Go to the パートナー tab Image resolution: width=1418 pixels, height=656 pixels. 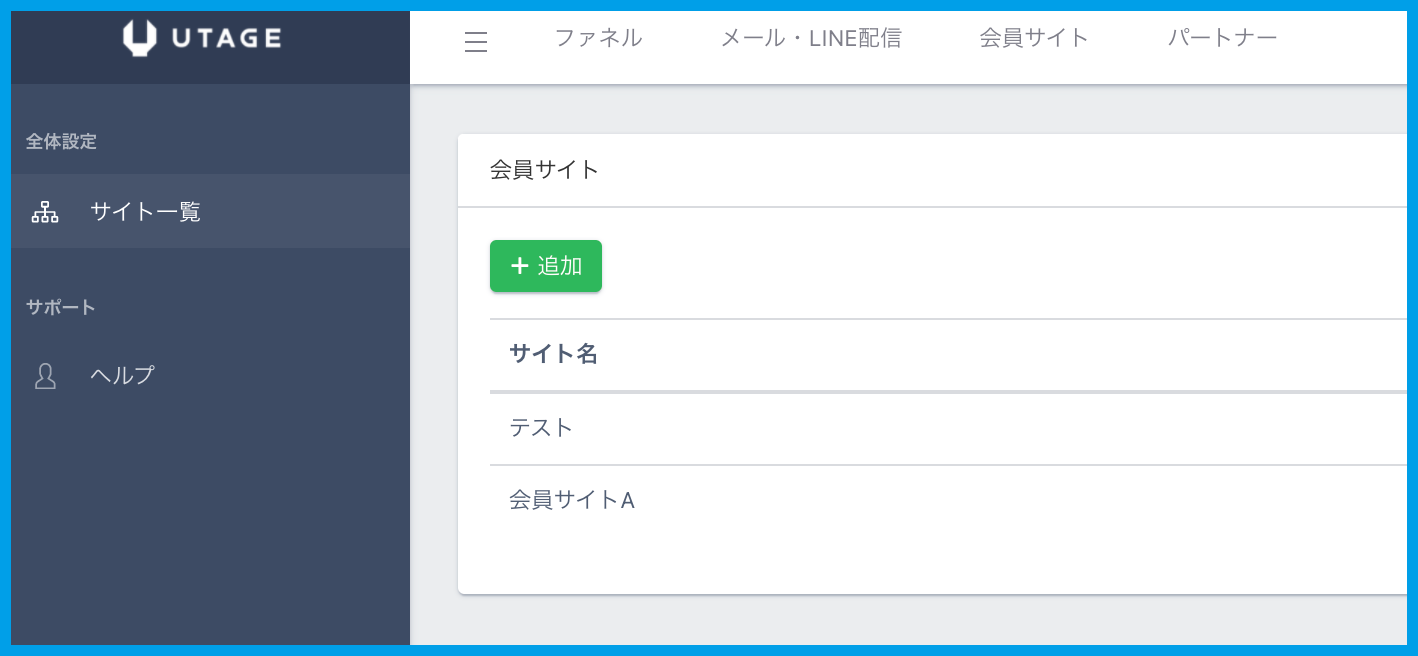(x=1222, y=39)
